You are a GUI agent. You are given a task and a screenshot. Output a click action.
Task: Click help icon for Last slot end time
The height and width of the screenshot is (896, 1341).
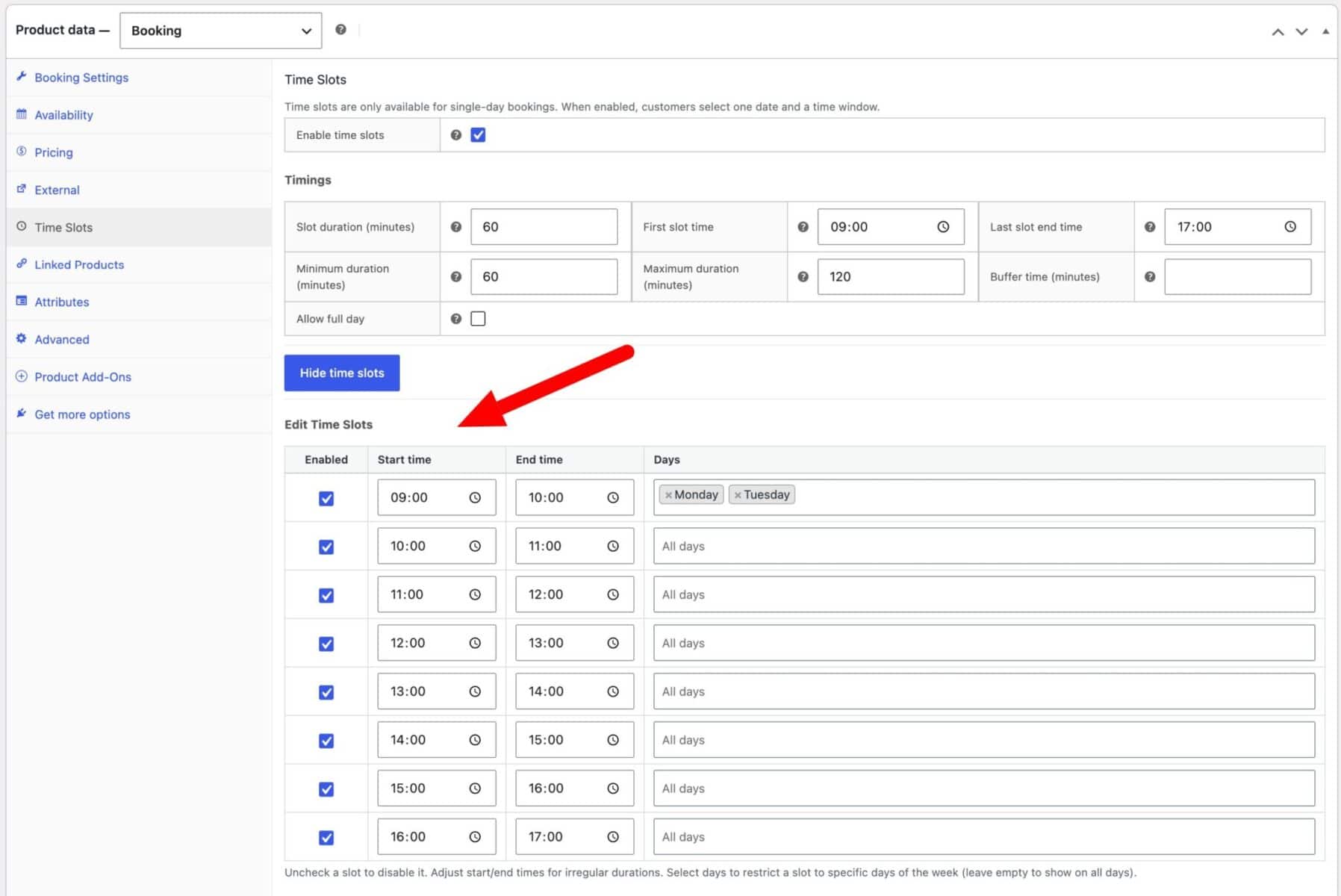[1150, 227]
